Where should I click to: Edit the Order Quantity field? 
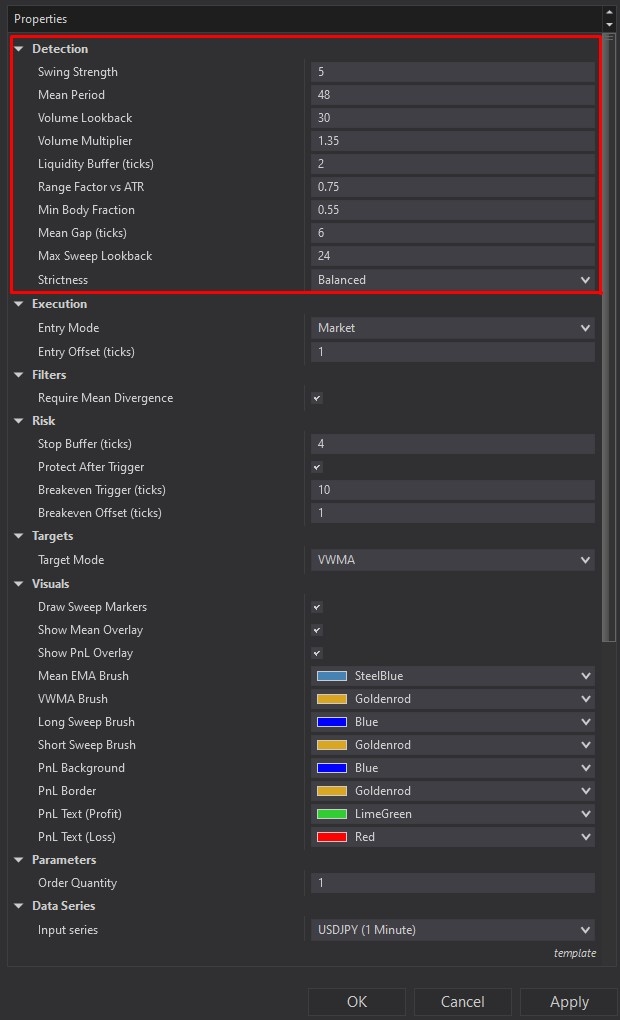pyautogui.click(x=452, y=882)
